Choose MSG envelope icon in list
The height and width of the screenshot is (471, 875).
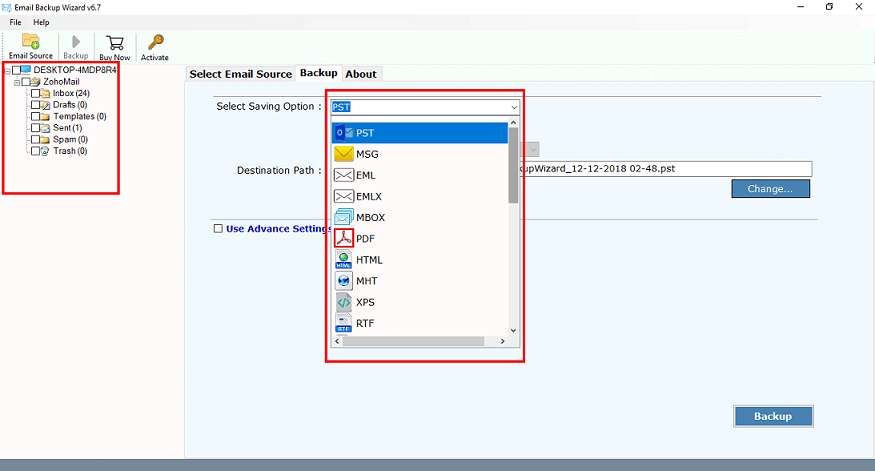[x=344, y=154]
